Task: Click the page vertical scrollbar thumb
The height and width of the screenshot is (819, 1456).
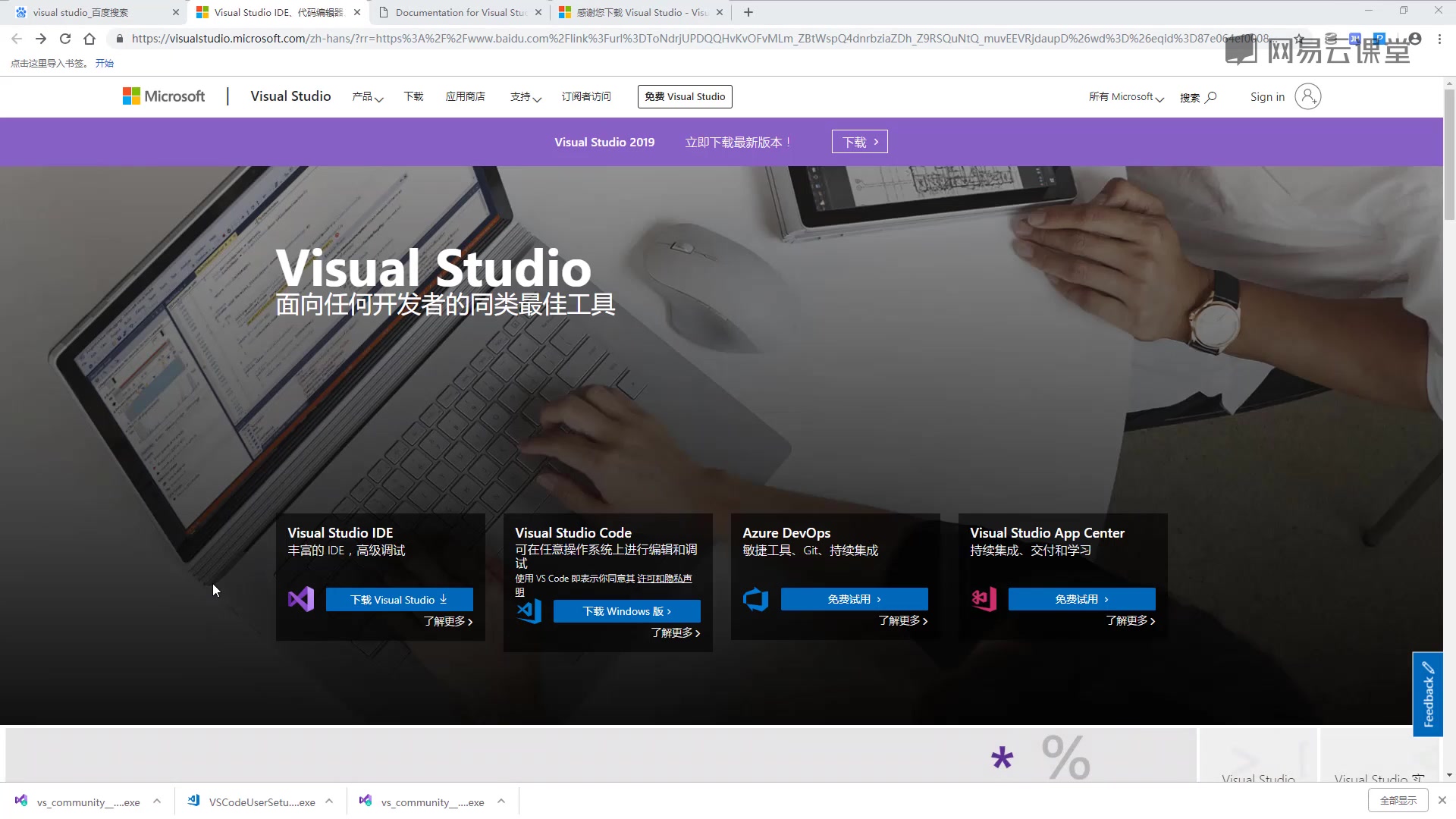Action: click(x=1449, y=155)
